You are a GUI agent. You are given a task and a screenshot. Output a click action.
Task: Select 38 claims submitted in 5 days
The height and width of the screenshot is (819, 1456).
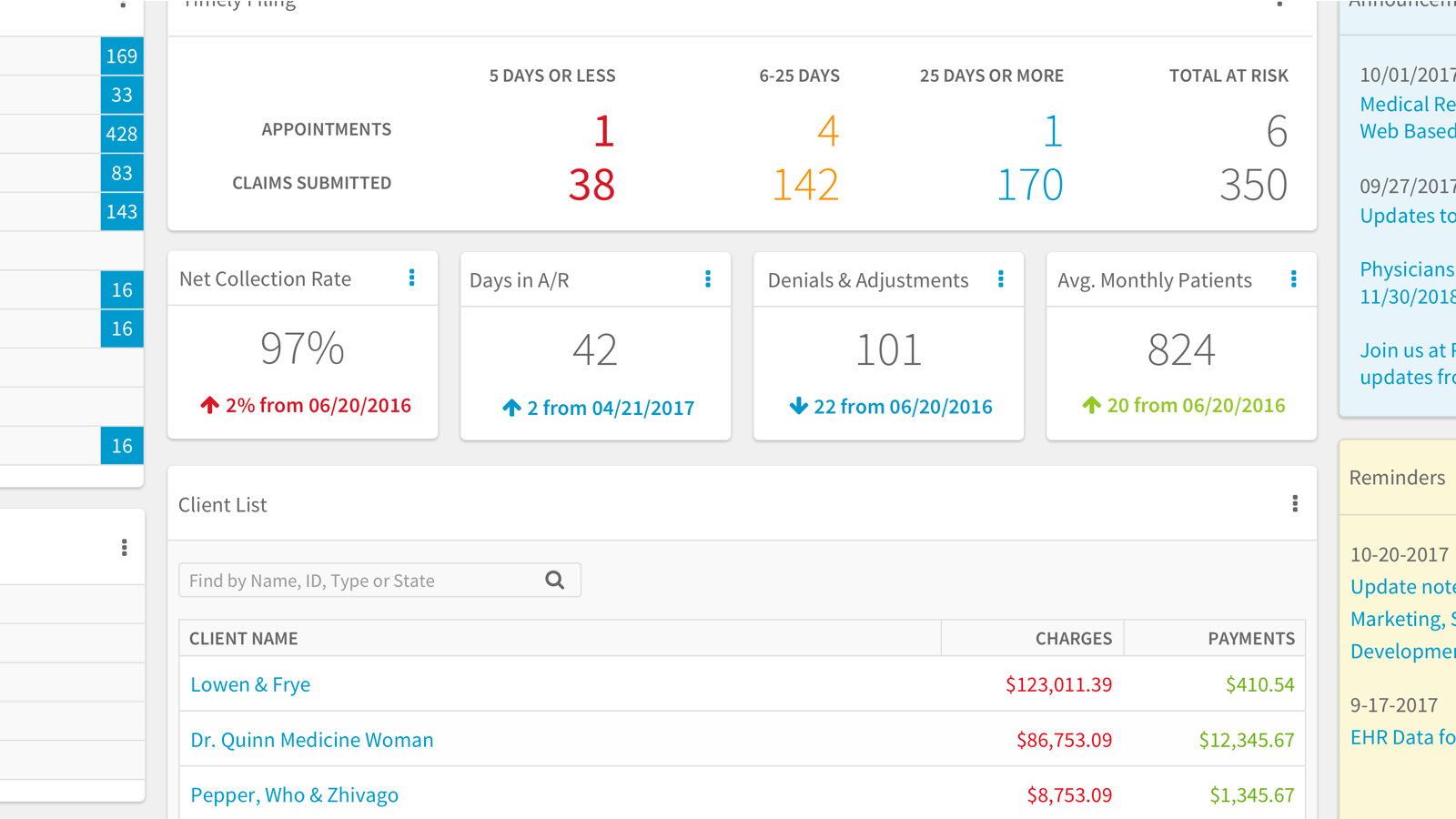[591, 185]
